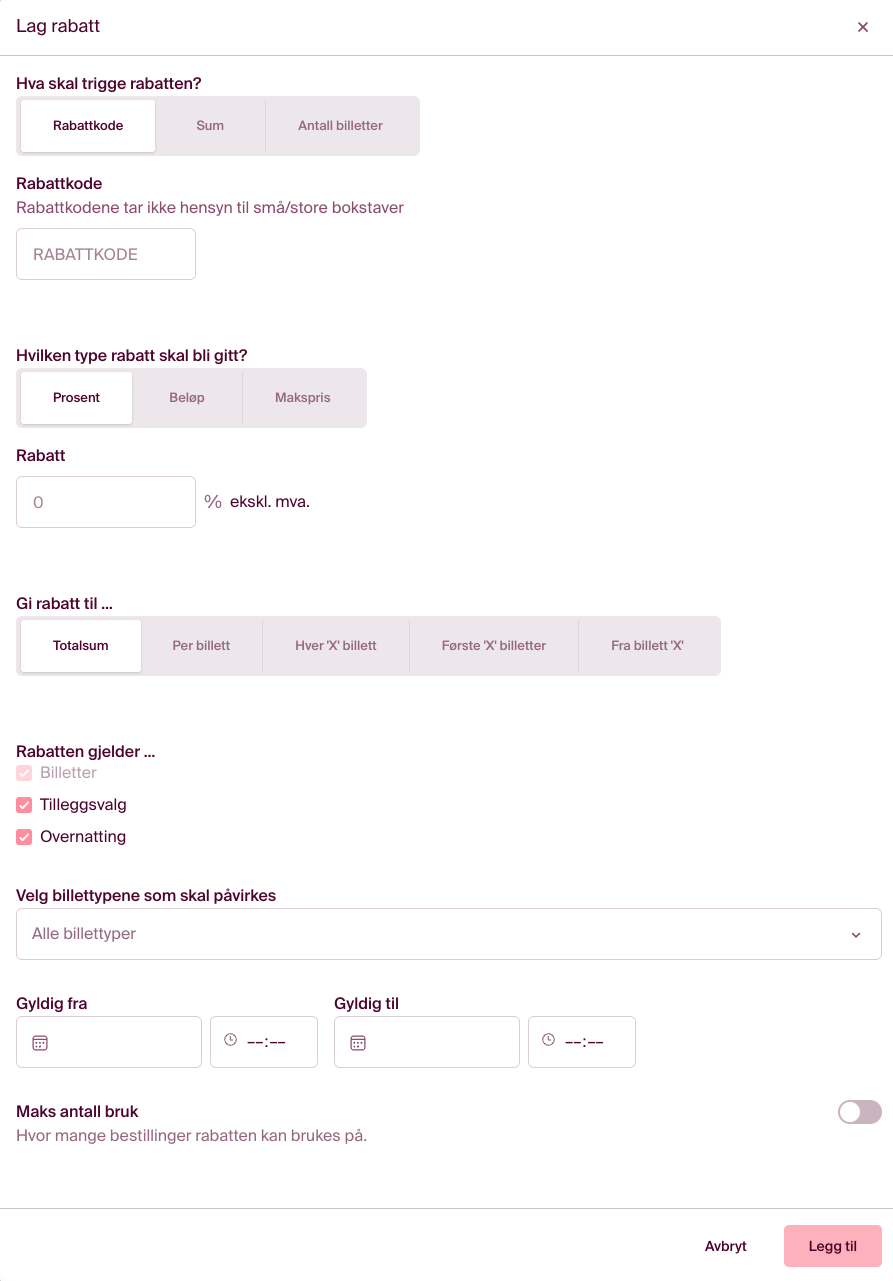
Task: Click the Avbryt button
Action: click(x=726, y=1246)
